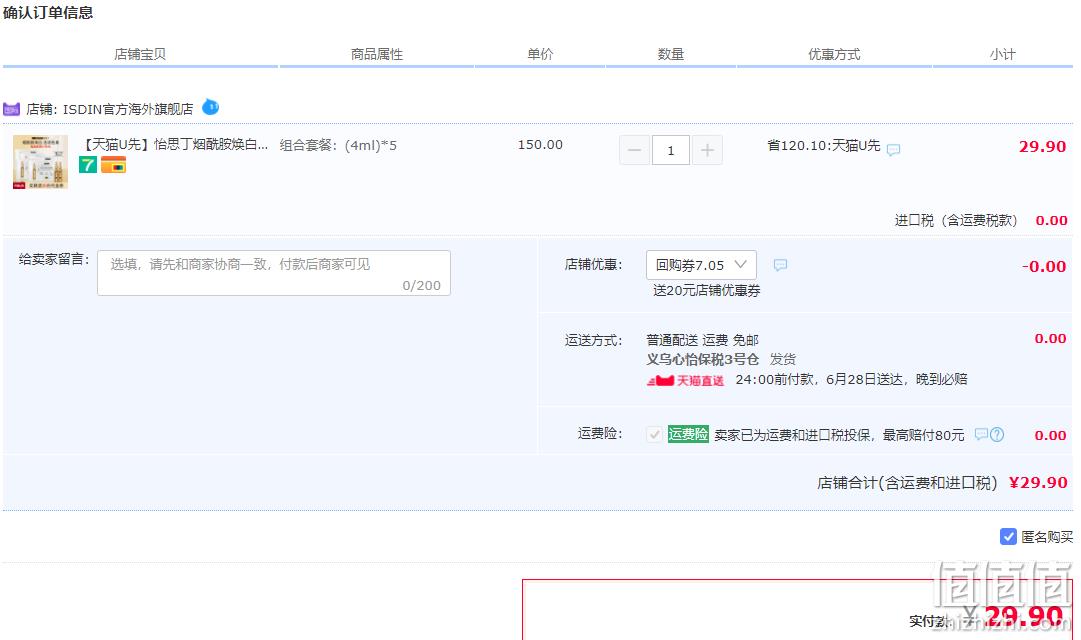Click the question mark help icon for 运费险
The width and height of the screenshot is (1081, 640).
point(997,434)
